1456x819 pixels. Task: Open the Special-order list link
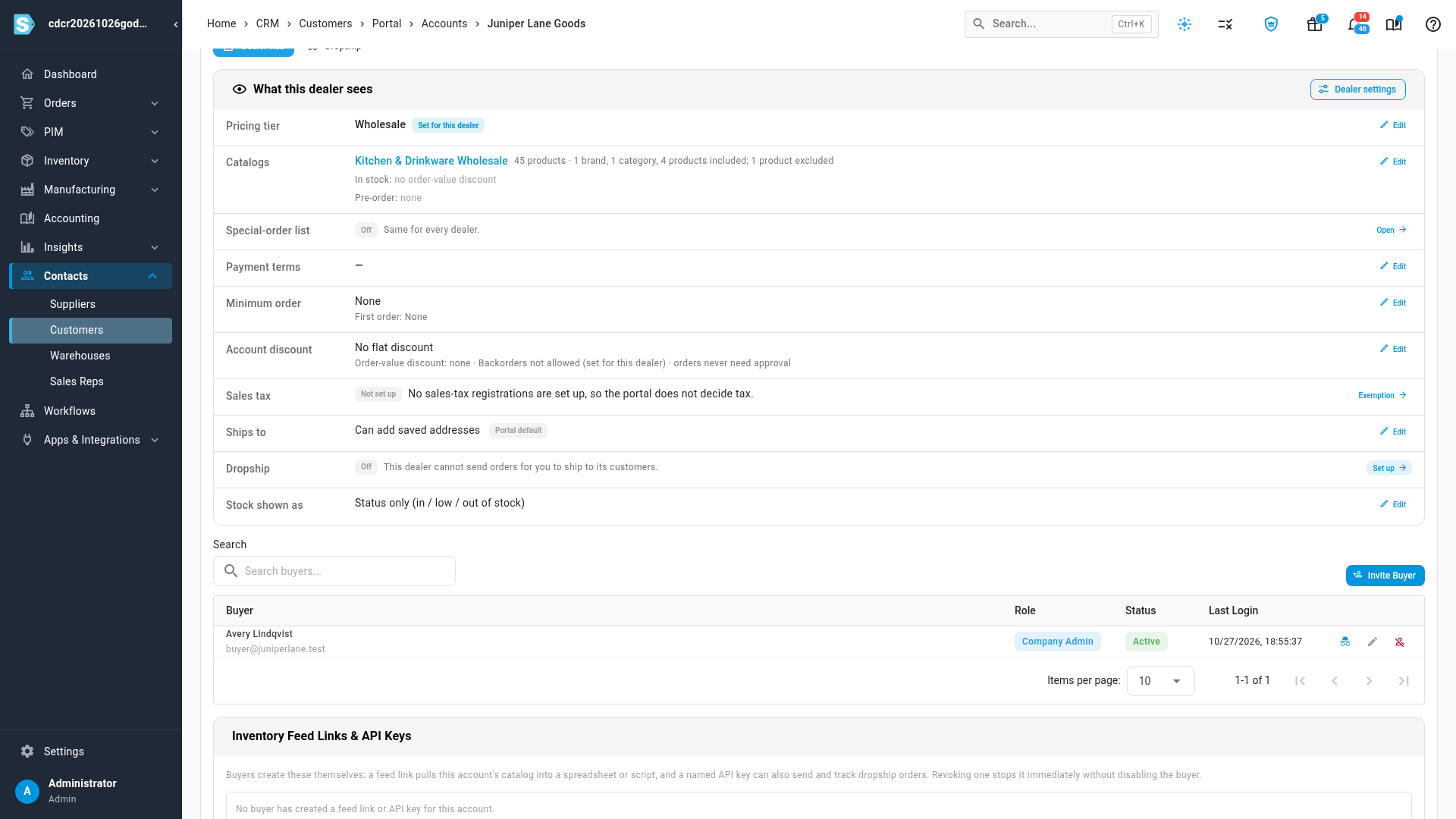(1392, 230)
